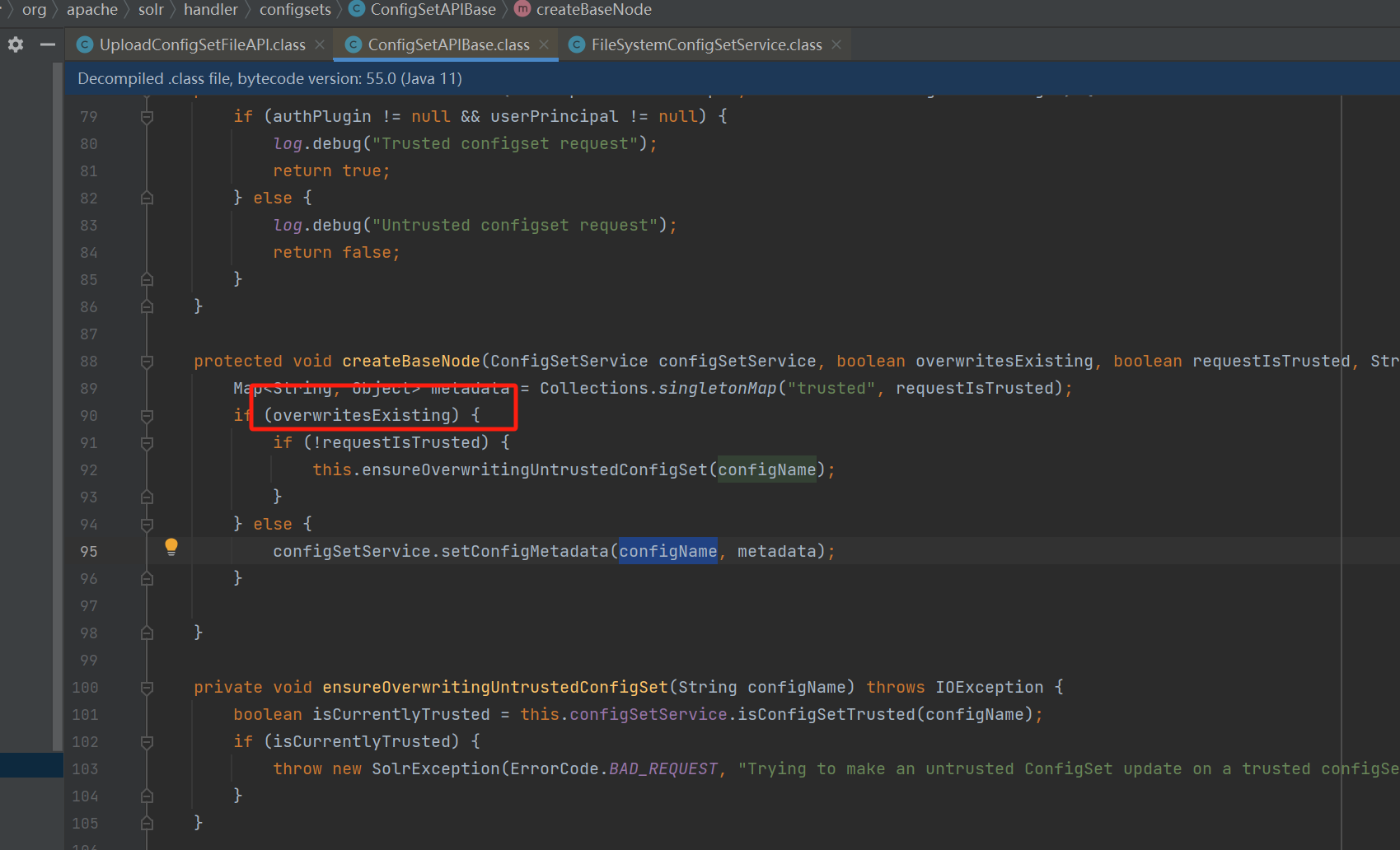Click the highlighted configName on line 95
Screen dimensions: 1400x850
pos(668,551)
